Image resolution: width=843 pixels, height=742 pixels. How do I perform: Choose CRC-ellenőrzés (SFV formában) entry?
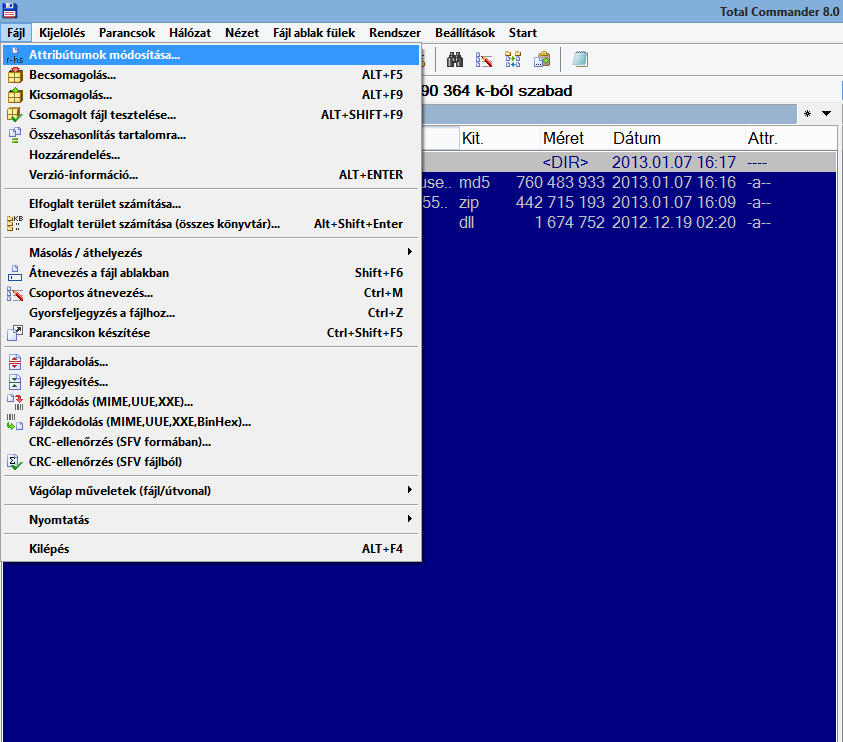click(x=211, y=442)
